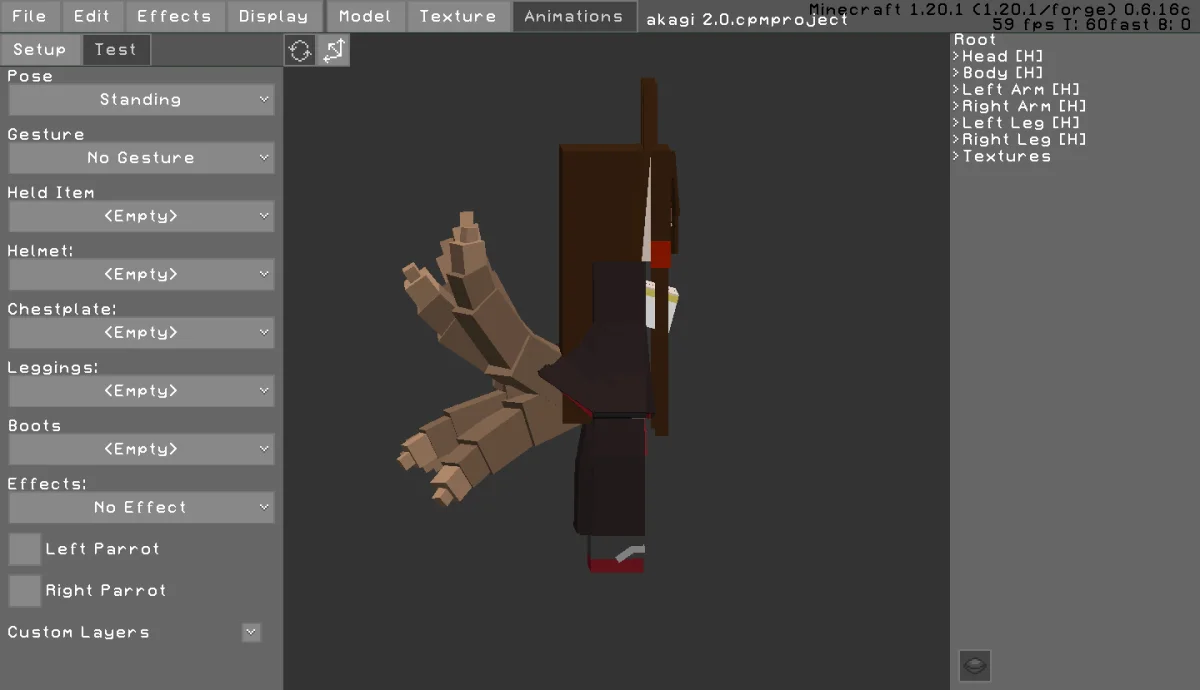Open the File menu

(30, 16)
